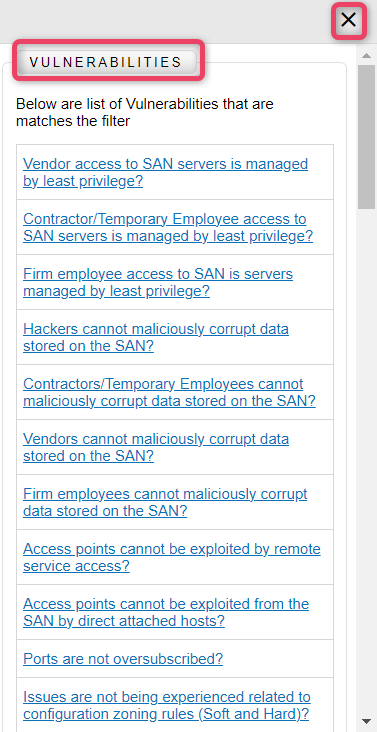Open 'Firm employees cannot maliciously corrupt data' link
377x732 pixels.
pyautogui.click(x=165, y=503)
